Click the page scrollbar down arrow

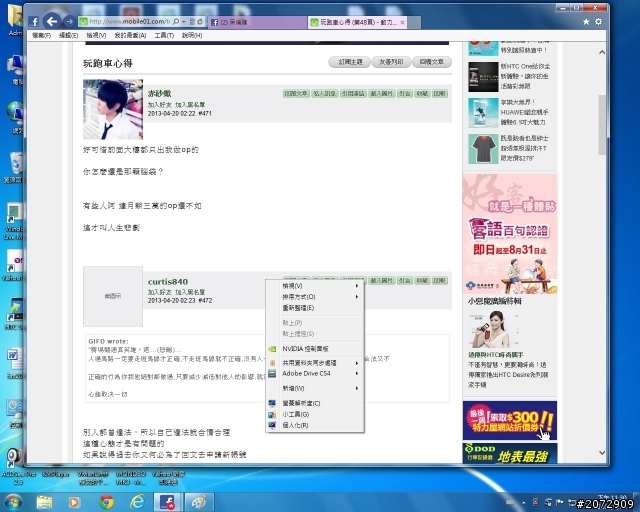(x=602, y=452)
